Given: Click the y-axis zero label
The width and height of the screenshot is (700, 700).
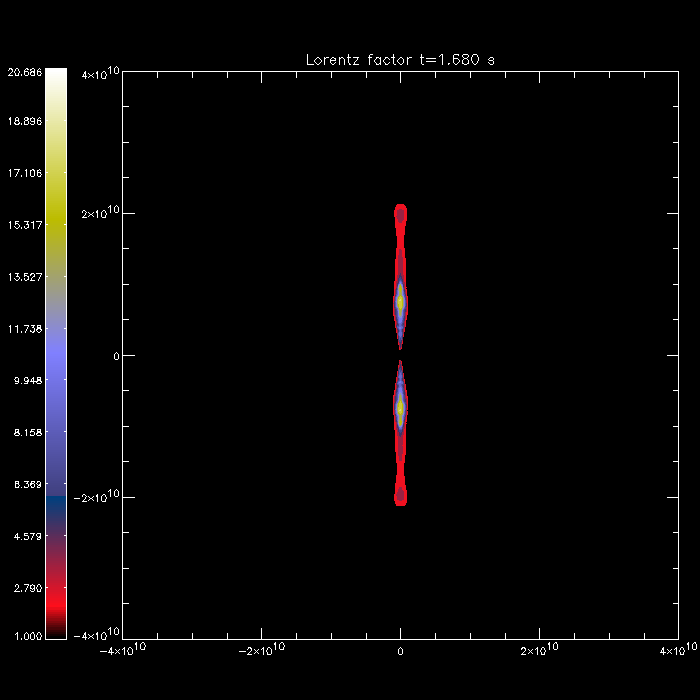Looking at the screenshot, I should (x=116, y=356).
